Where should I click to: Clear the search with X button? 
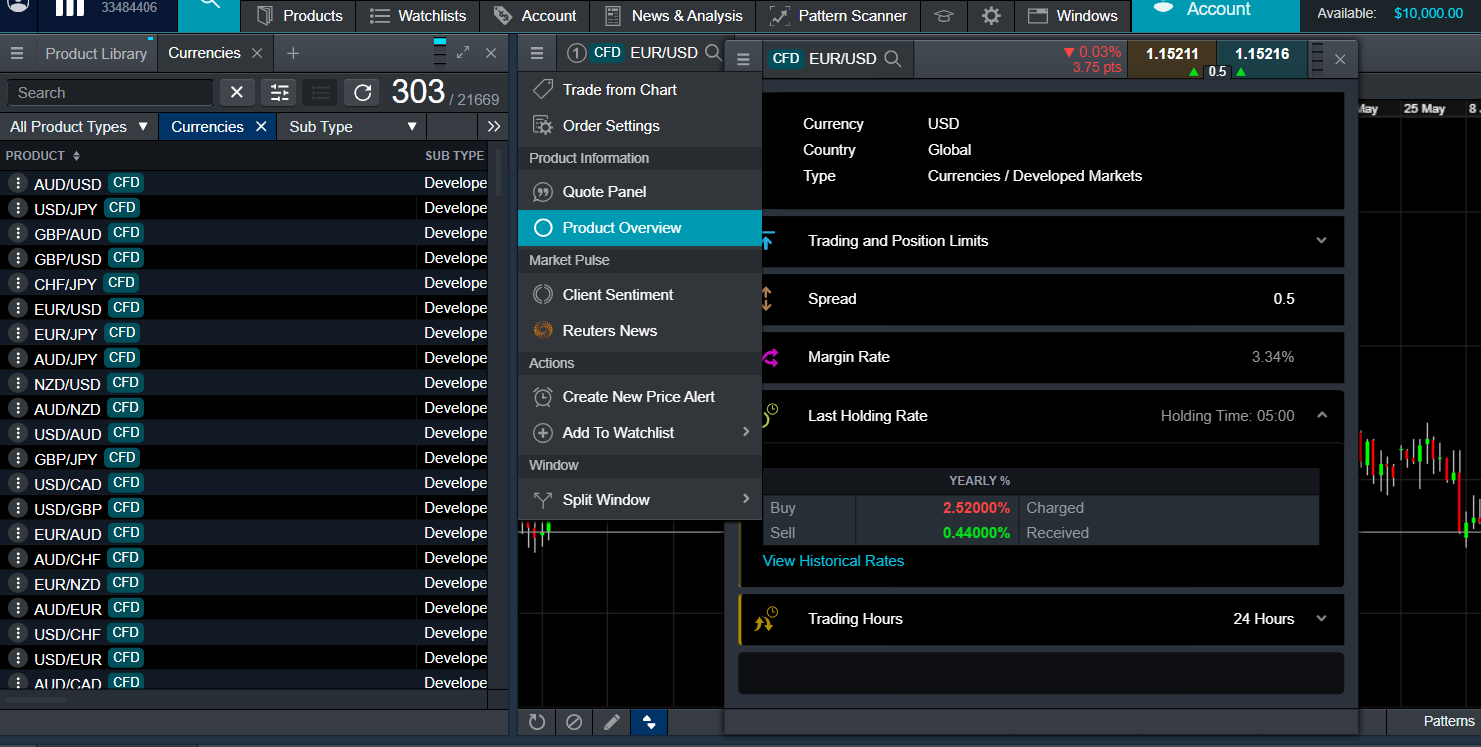[236, 92]
